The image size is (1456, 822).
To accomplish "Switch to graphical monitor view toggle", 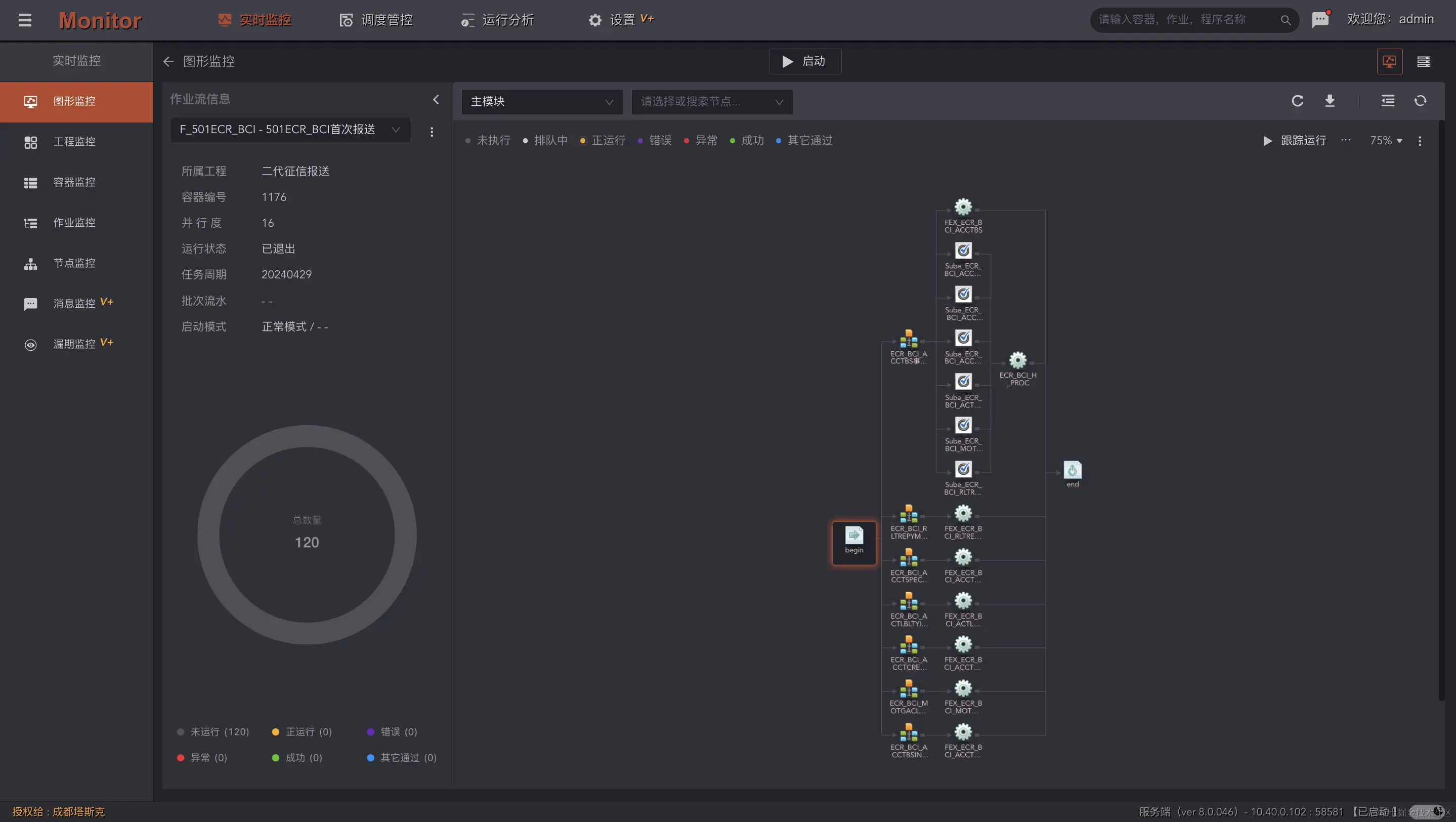I will point(1389,62).
